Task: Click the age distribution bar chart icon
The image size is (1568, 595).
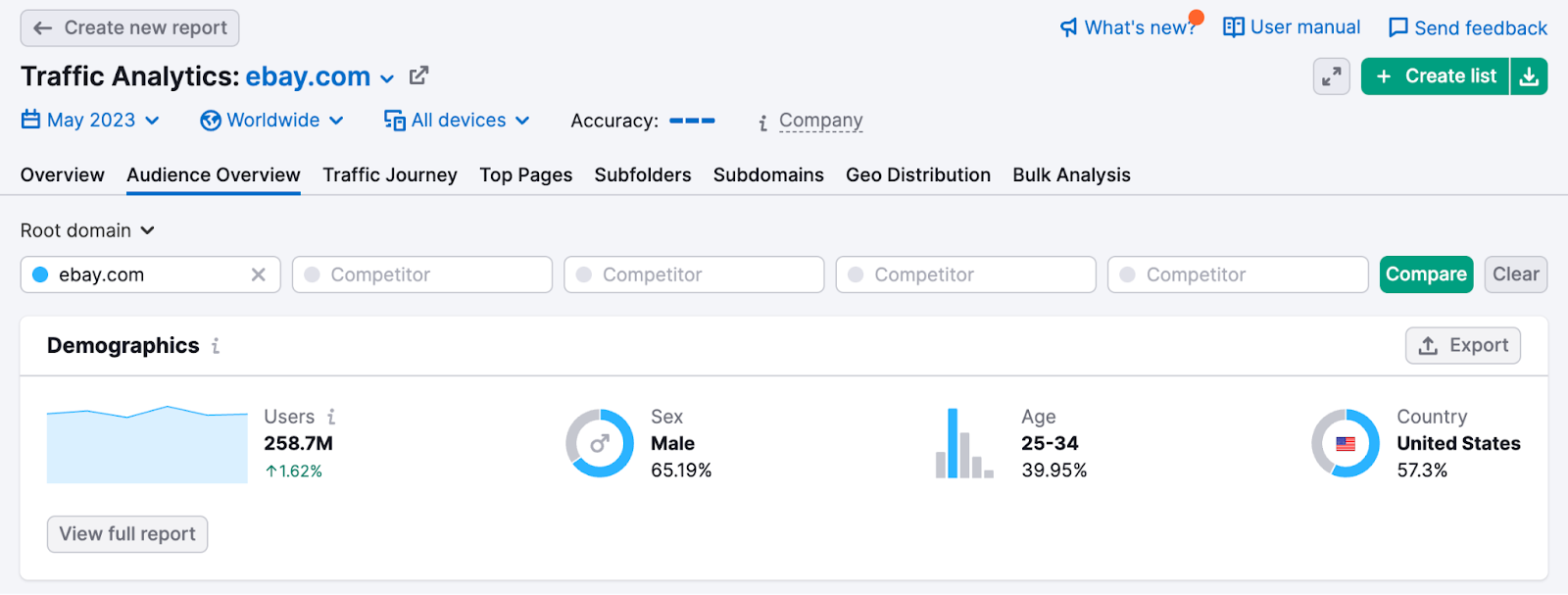Action: (964, 443)
